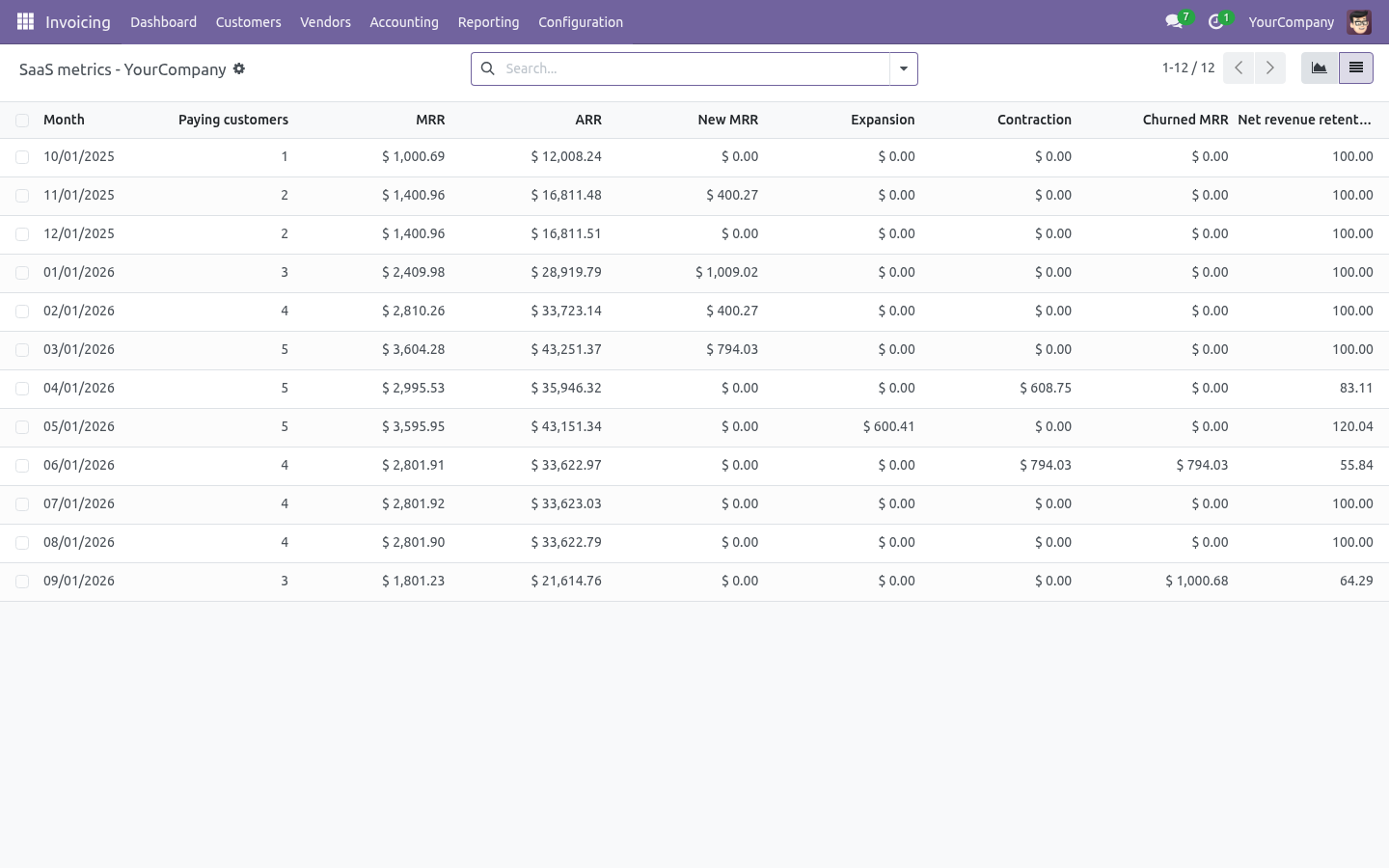The width and height of the screenshot is (1389, 868).
Task: Toggle the select-all header checkbox
Action: coord(22,121)
